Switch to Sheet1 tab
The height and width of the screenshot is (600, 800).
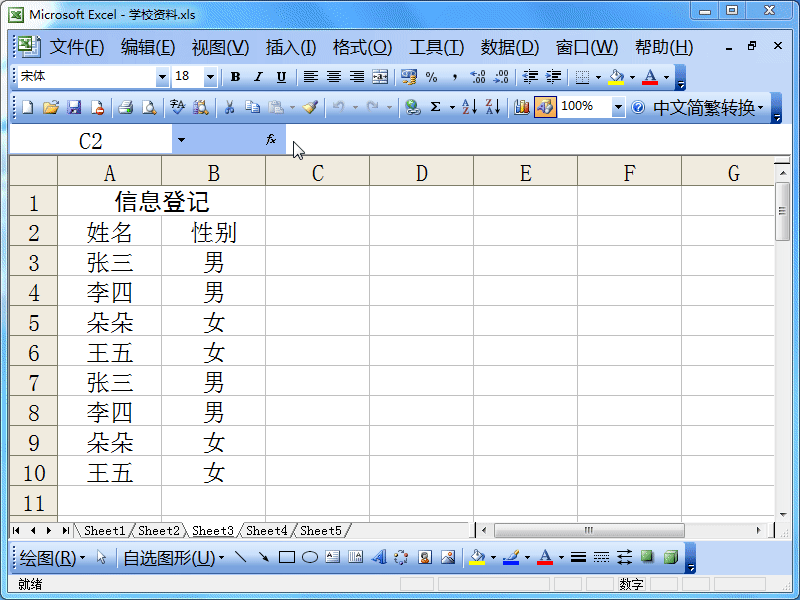coord(104,531)
